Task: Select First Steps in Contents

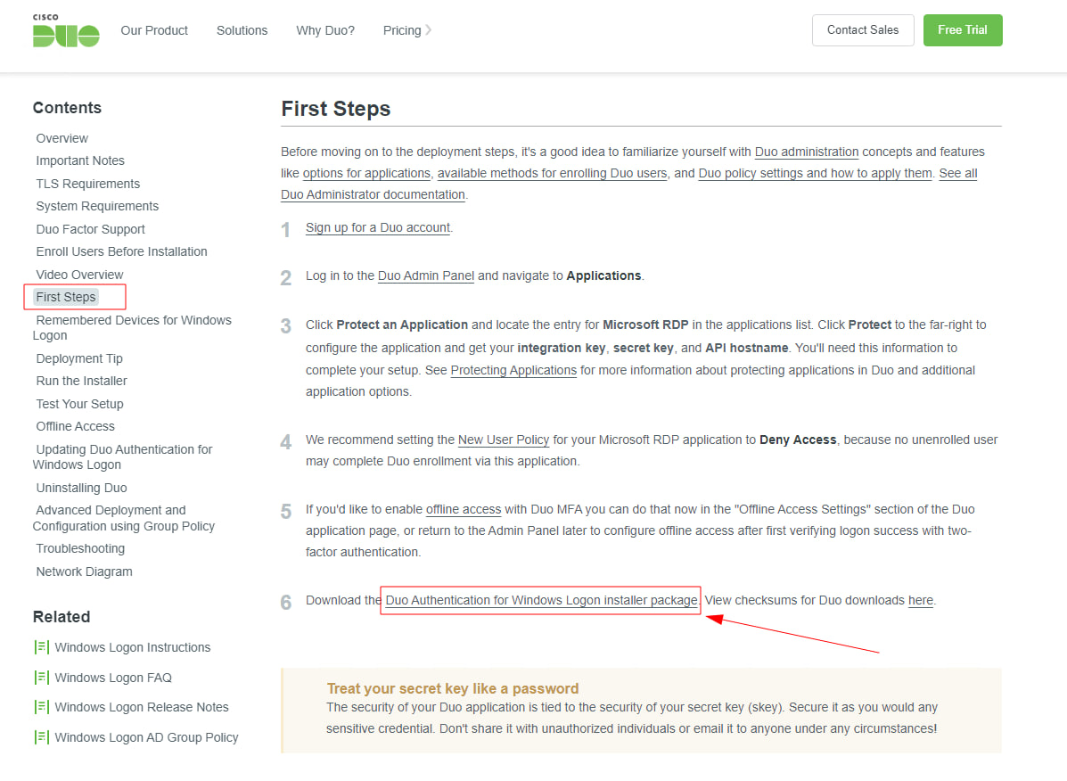Action: point(66,297)
